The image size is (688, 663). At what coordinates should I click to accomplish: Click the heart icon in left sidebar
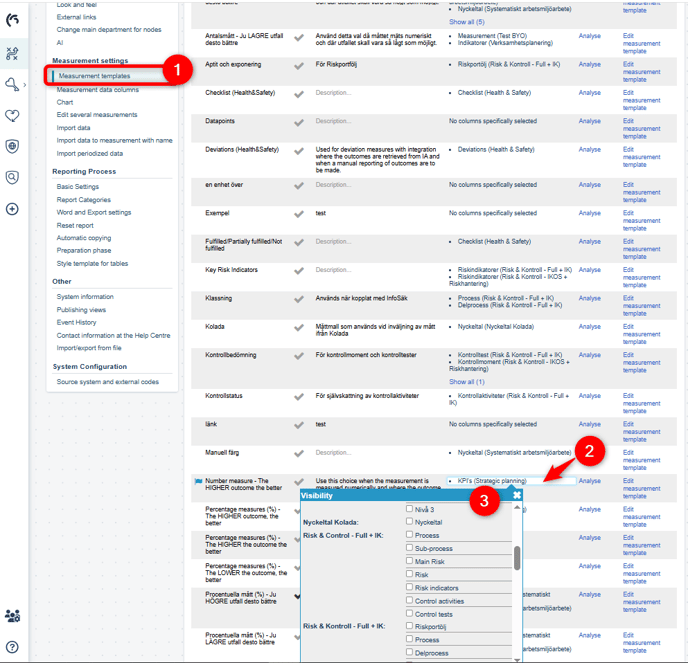click(13, 115)
